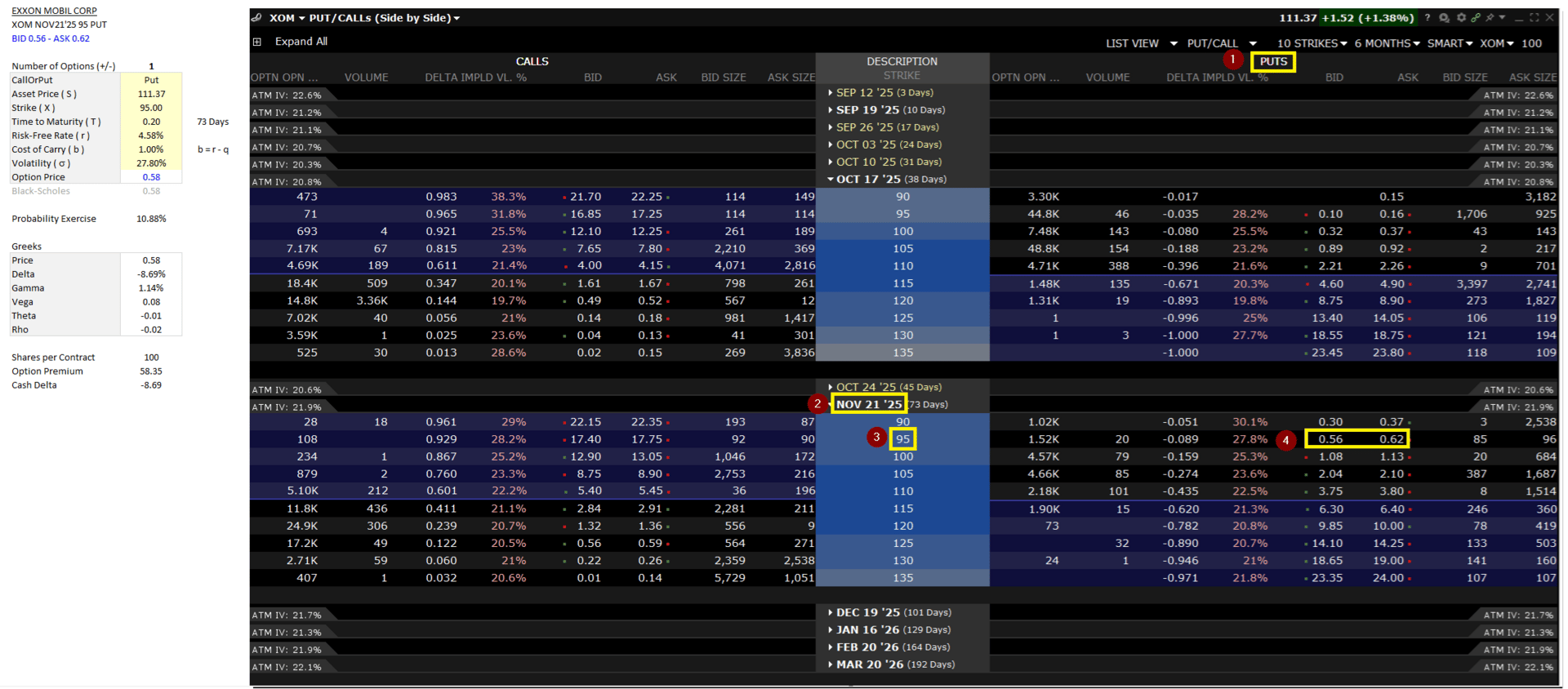Screen dimensions: 1568x689
Task: Click the question mark help icon
Action: (x=1428, y=17)
